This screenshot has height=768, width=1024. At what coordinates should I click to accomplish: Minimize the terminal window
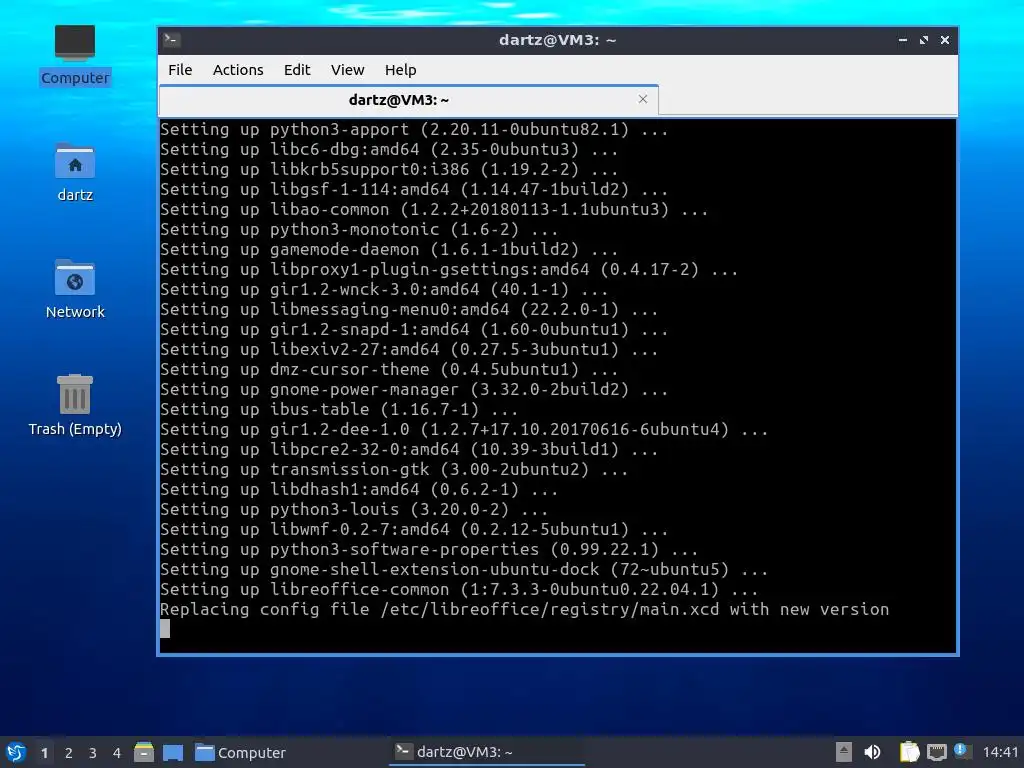903,40
